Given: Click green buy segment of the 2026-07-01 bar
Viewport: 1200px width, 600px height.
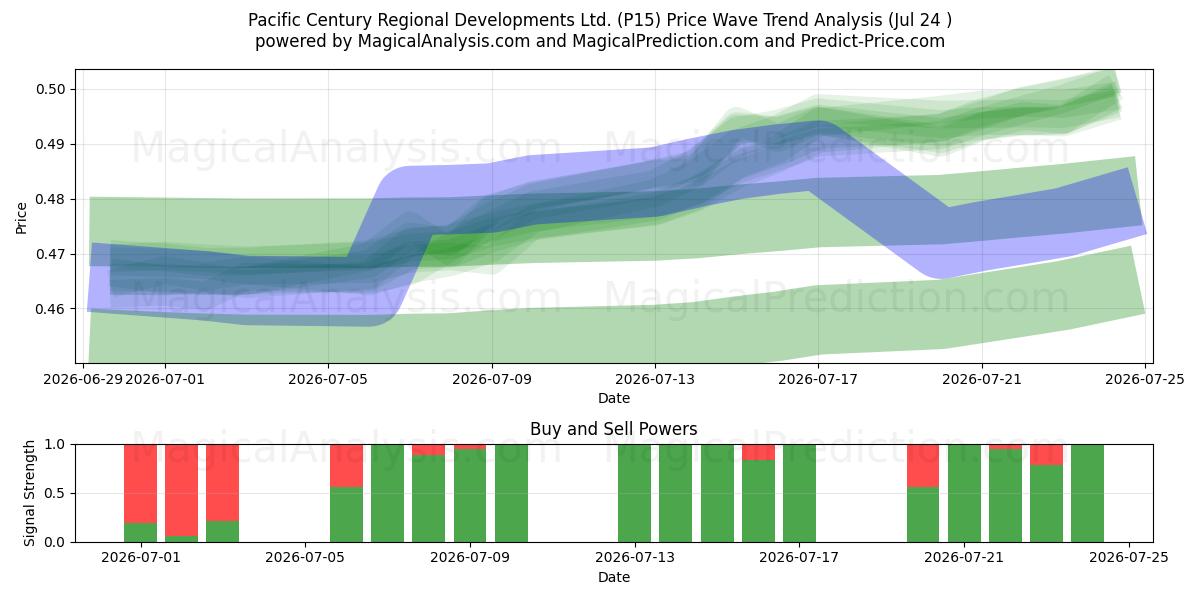Looking at the screenshot, I should click(x=141, y=533).
